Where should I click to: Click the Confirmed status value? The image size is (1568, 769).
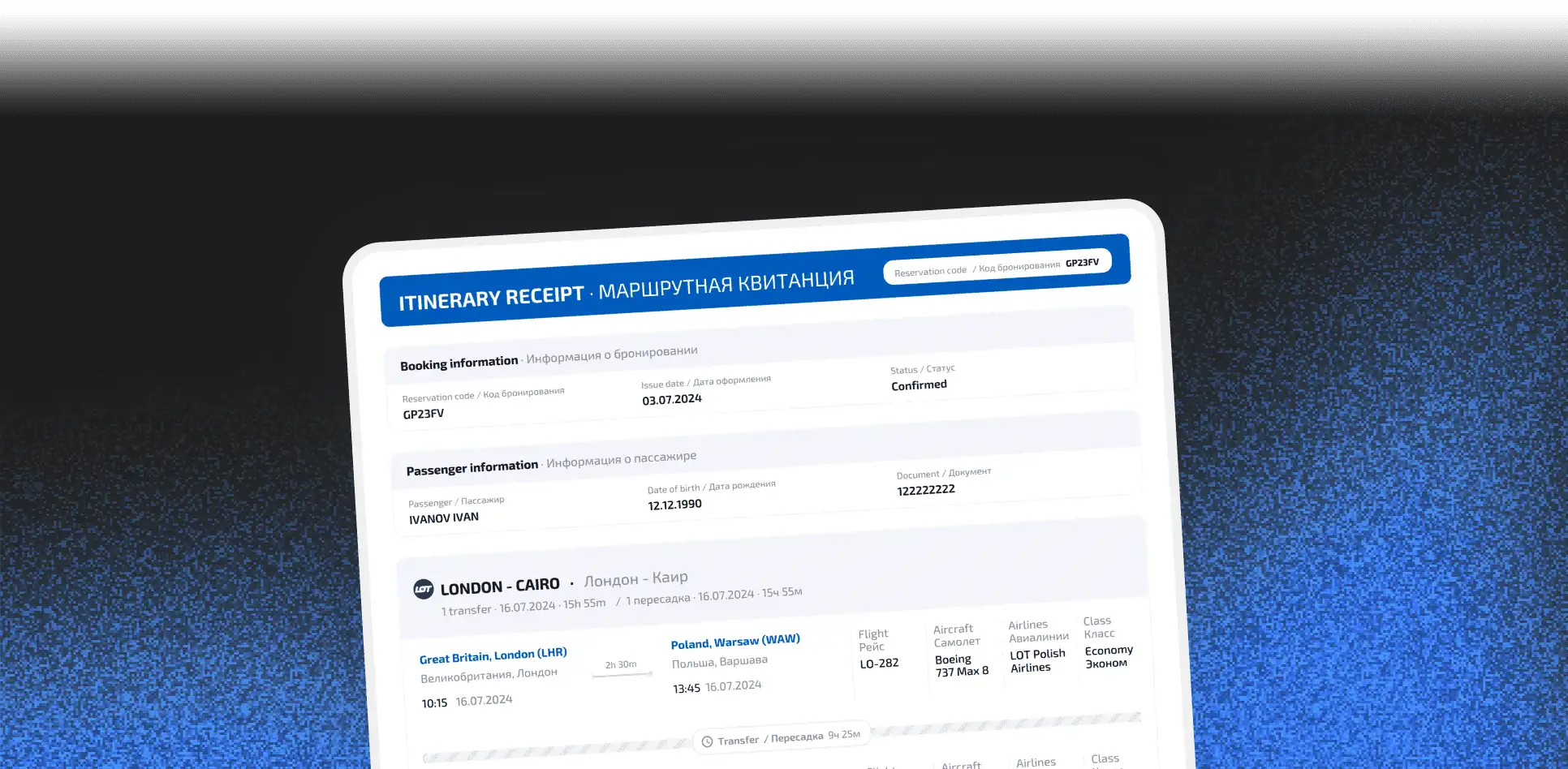click(919, 385)
